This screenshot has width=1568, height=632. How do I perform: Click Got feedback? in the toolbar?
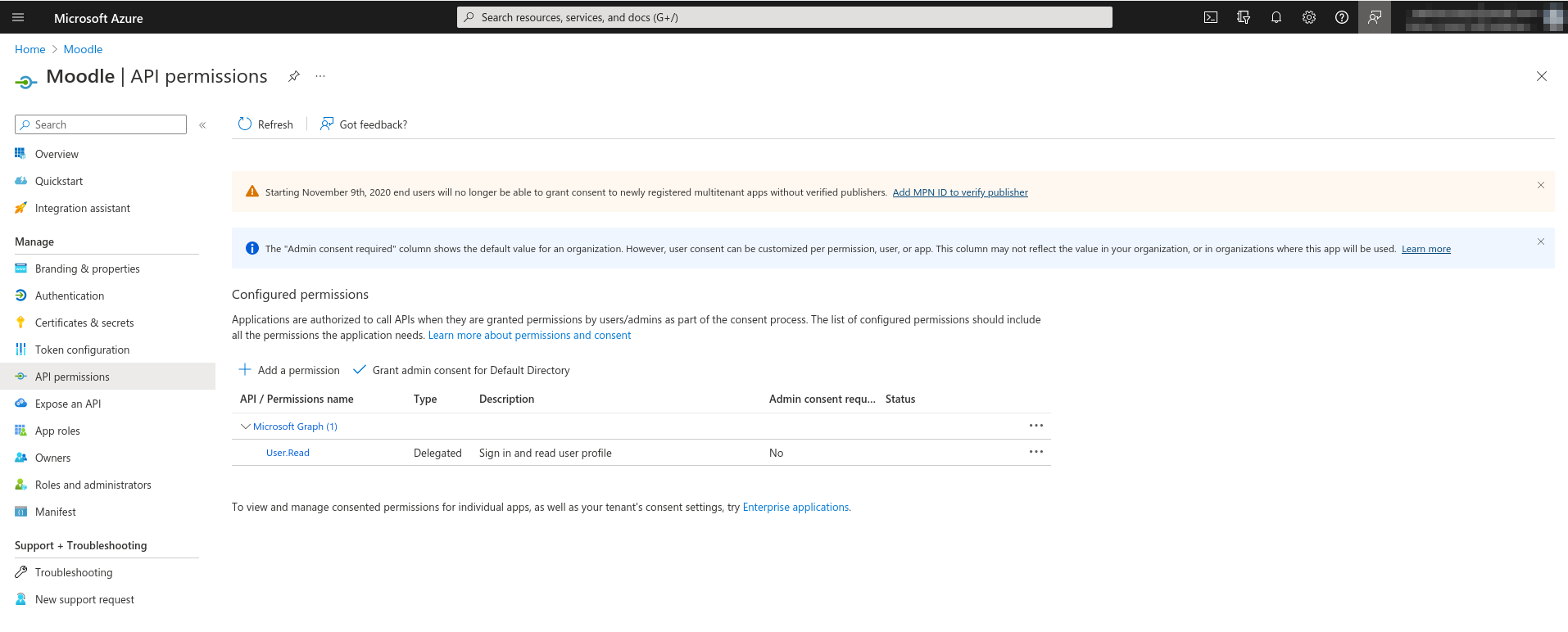[364, 124]
